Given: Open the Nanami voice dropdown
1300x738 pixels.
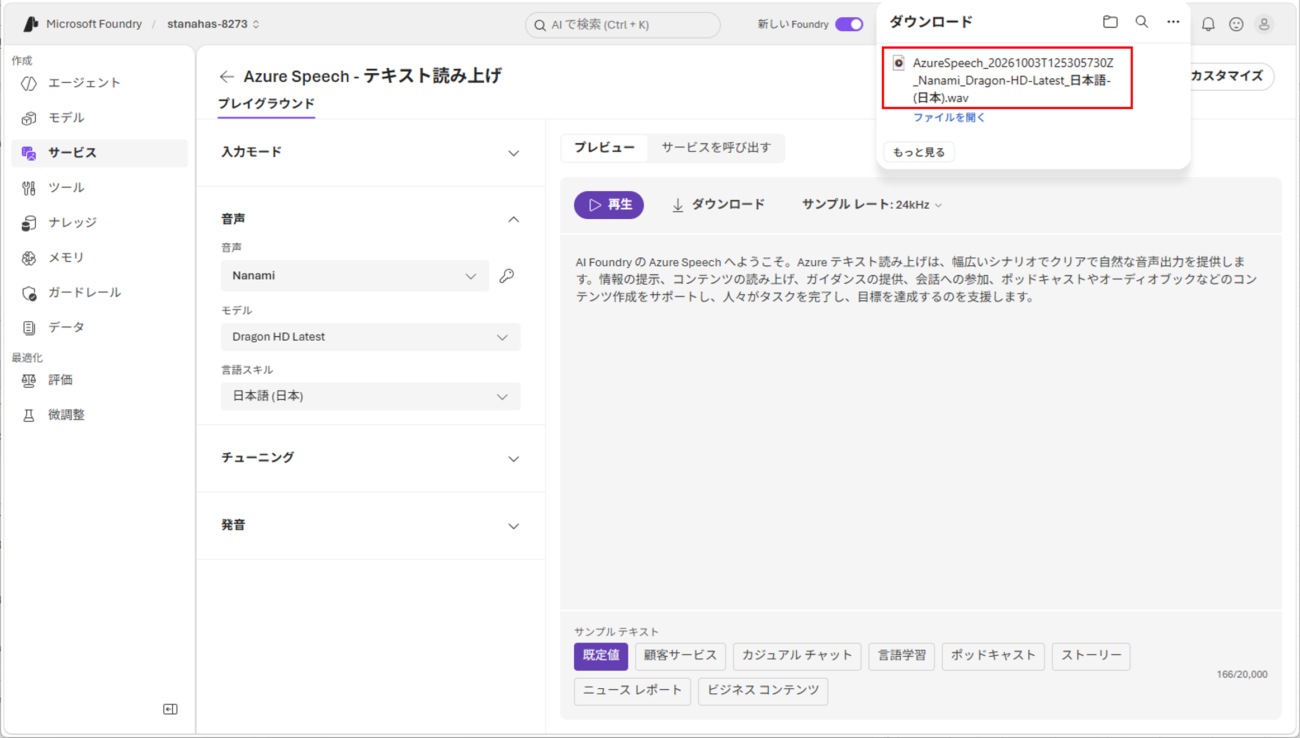Looking at the screenshot, I should (x=355, y=276).
